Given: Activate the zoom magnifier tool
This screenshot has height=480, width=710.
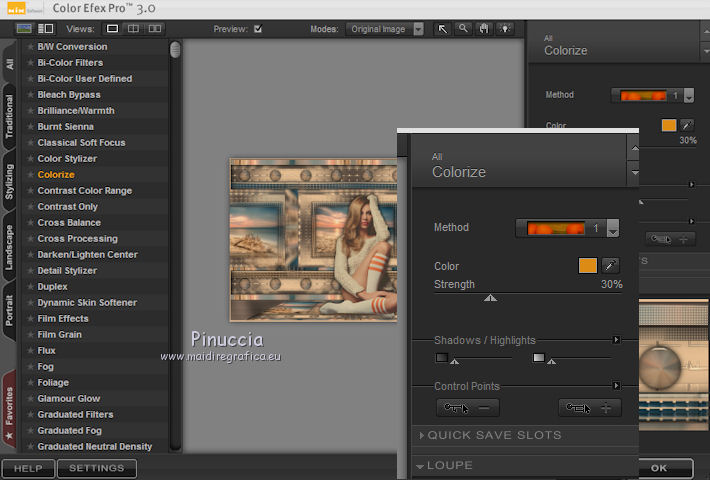Looking at the screenshot, I should pyautogui.click(x=463, y=29).
